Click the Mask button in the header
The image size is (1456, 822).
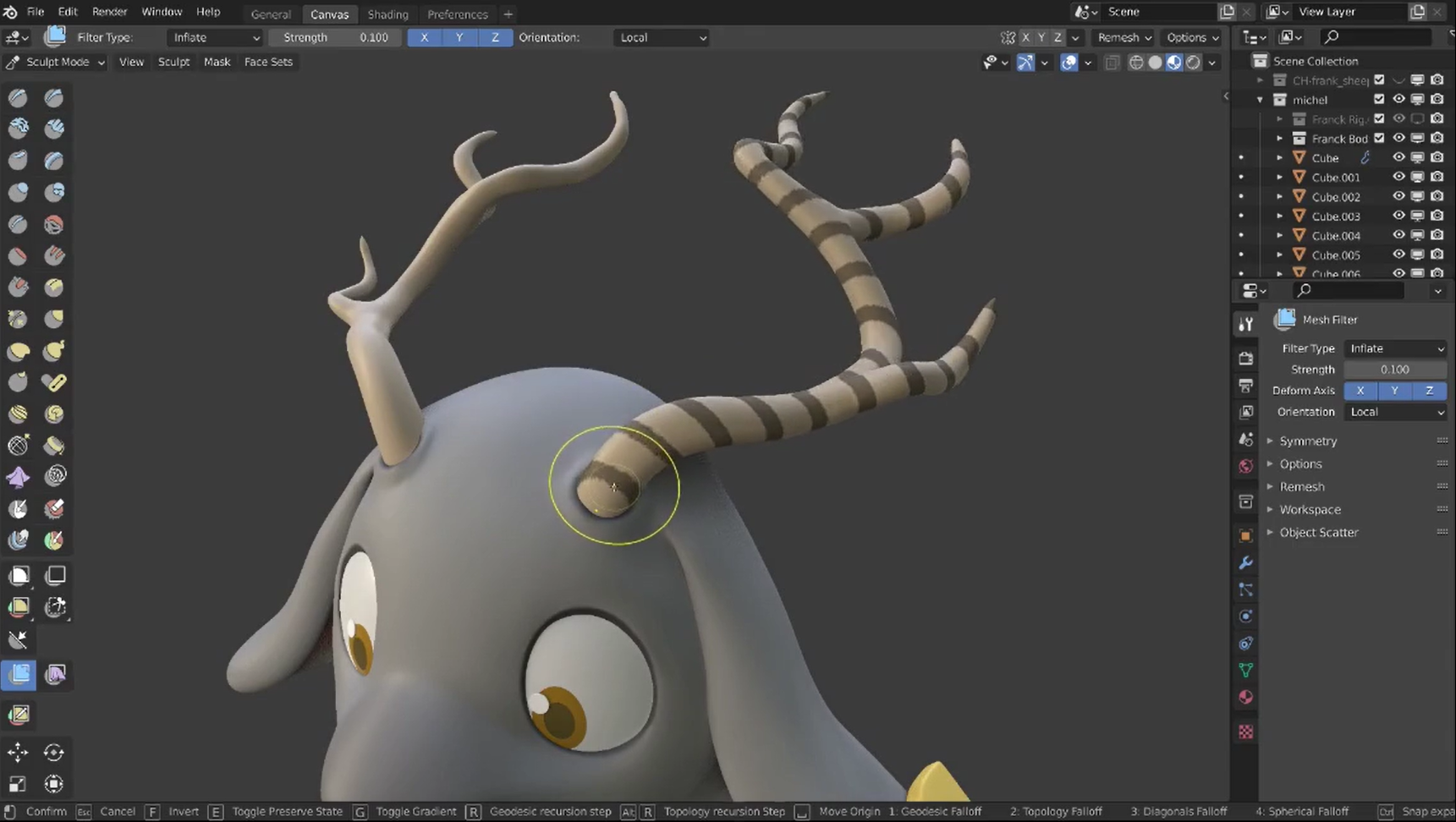pos(217,61)
